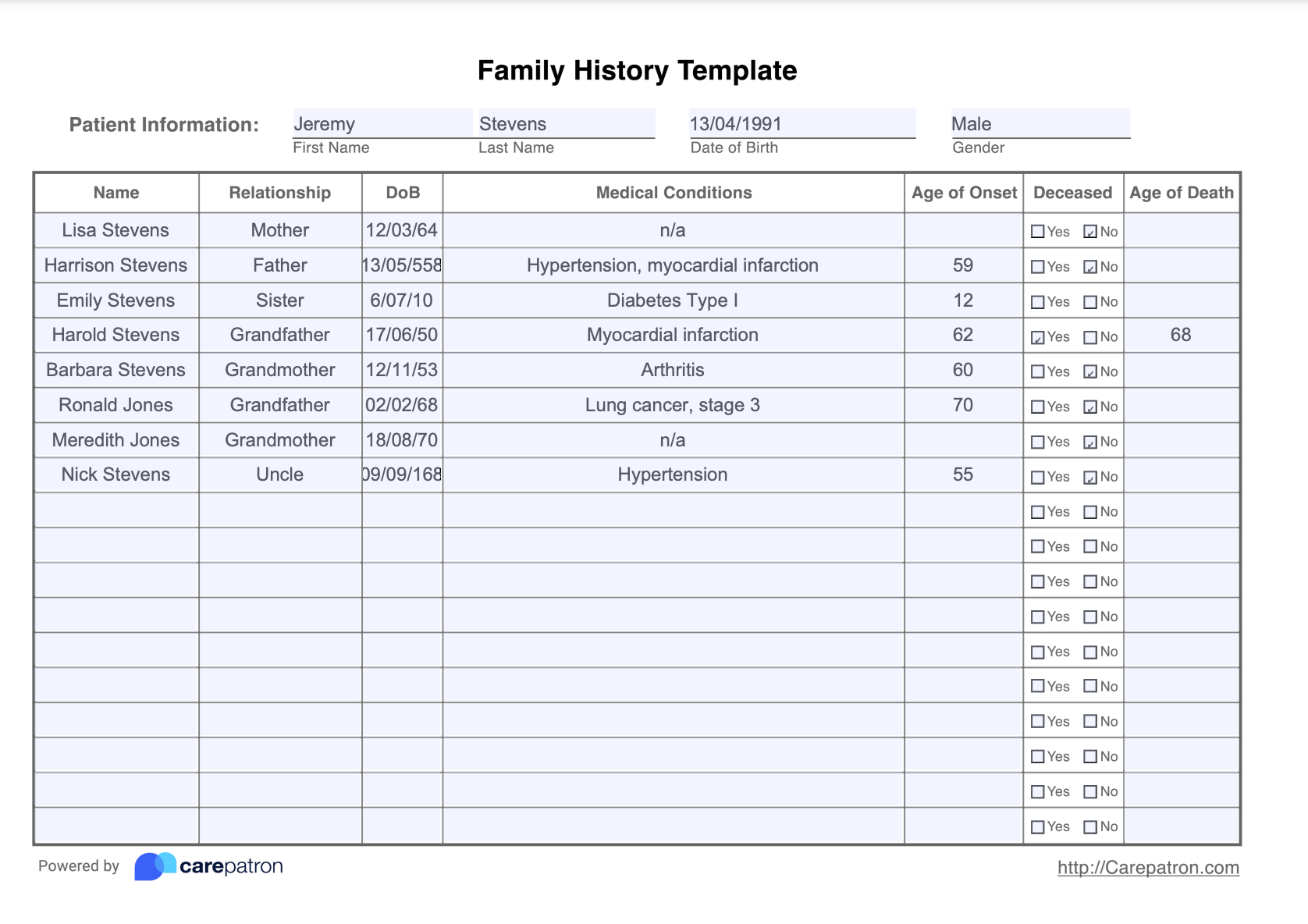Uncheck Yes deceased for Harold Stevens
The width and height of the screenshot is (1308, 924).
1038,337
